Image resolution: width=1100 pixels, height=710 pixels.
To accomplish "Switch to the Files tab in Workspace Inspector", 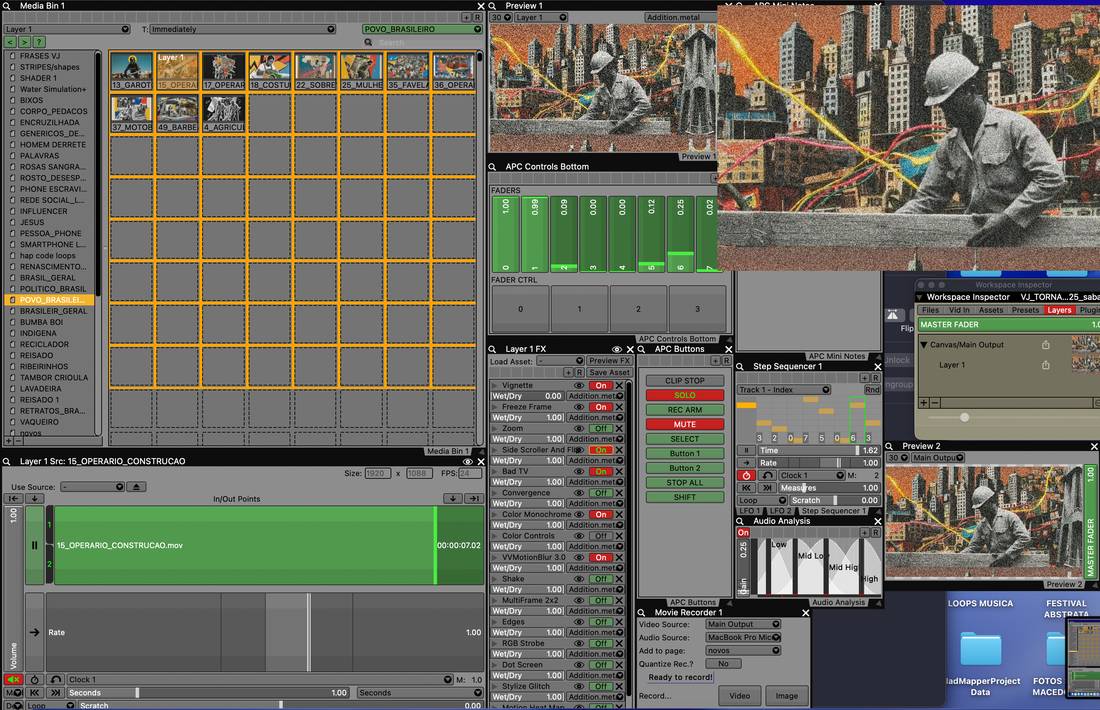I will click(x=930, y=310).
